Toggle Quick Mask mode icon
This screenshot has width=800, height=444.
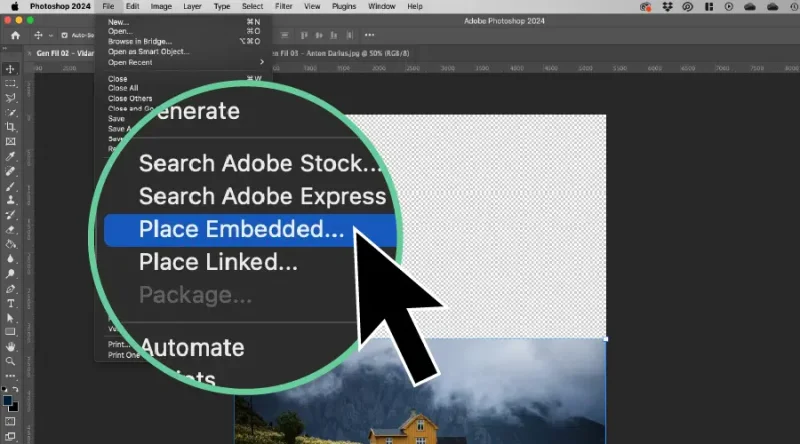click(x=10, y=422)
